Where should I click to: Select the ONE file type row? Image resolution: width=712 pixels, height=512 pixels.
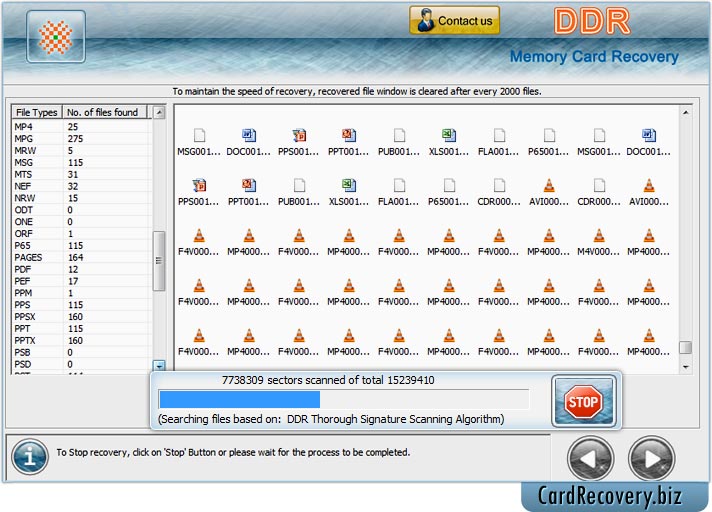click(x=82, y=222)
